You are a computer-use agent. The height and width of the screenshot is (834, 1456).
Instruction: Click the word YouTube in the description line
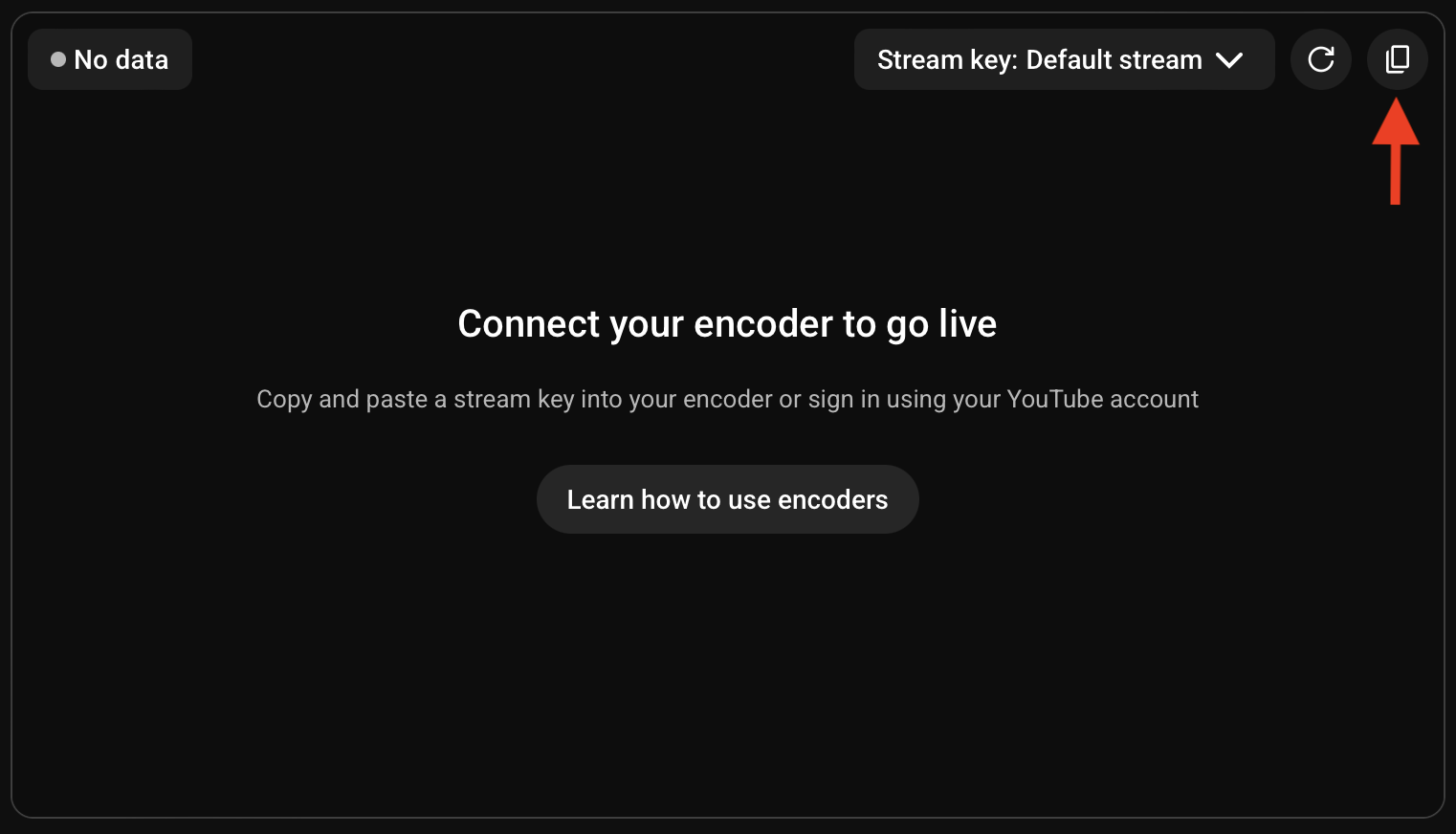(x=1055, y=399)
